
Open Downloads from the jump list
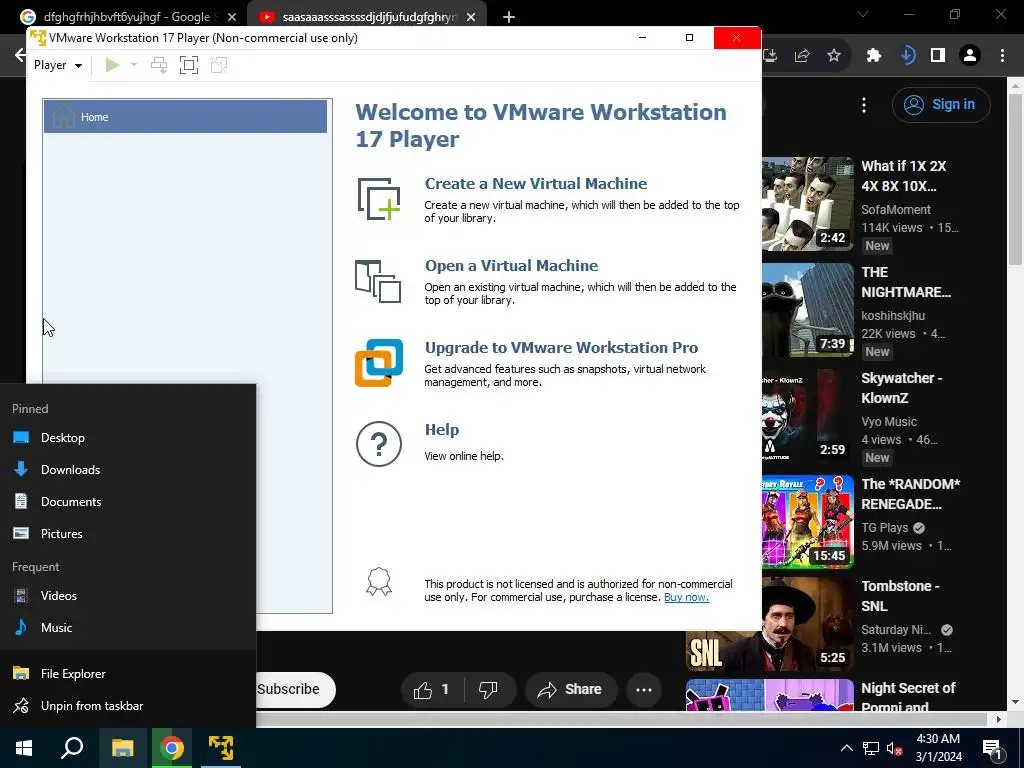click(128, 470)
